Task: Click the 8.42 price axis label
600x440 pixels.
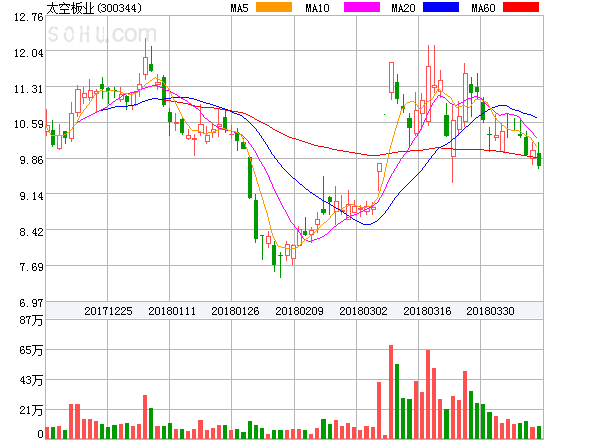Action: click(31, 232)
